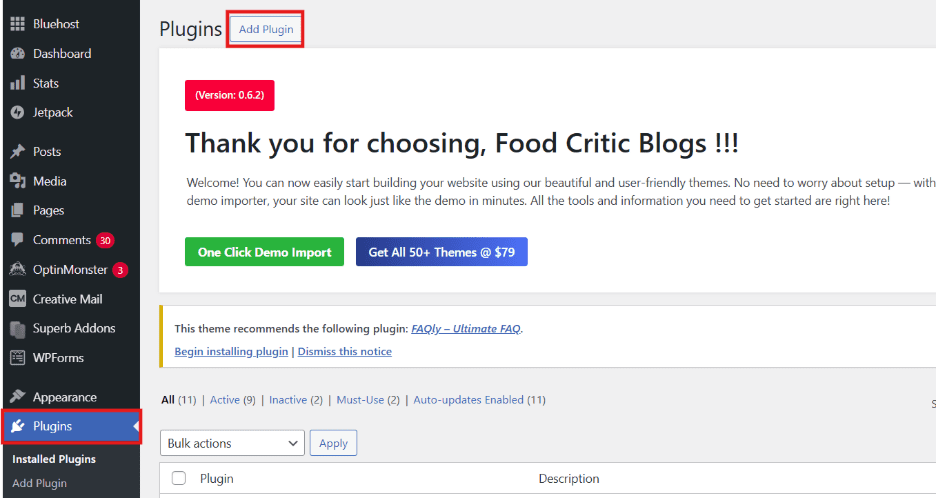Filter plugins by Inactive (2)
The height and width of the screenshot is (498, 936).
tap(295, 400)
